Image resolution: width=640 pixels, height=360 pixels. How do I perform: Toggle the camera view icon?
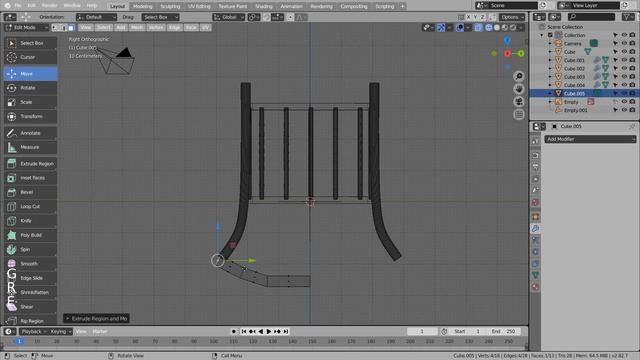coord(519,102)
